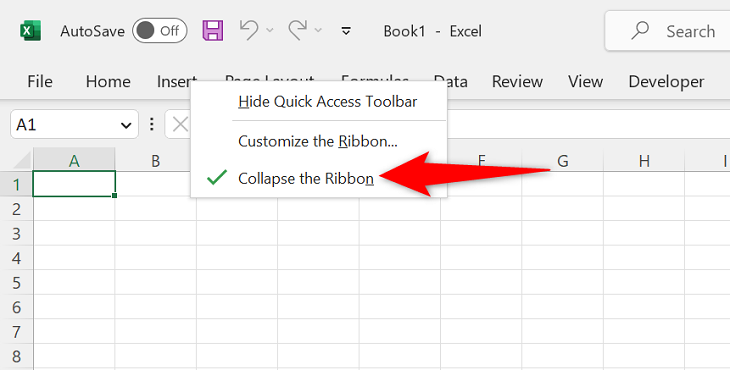Select column H header
Screen dimensions: 730x370
[x=644, y=160]
